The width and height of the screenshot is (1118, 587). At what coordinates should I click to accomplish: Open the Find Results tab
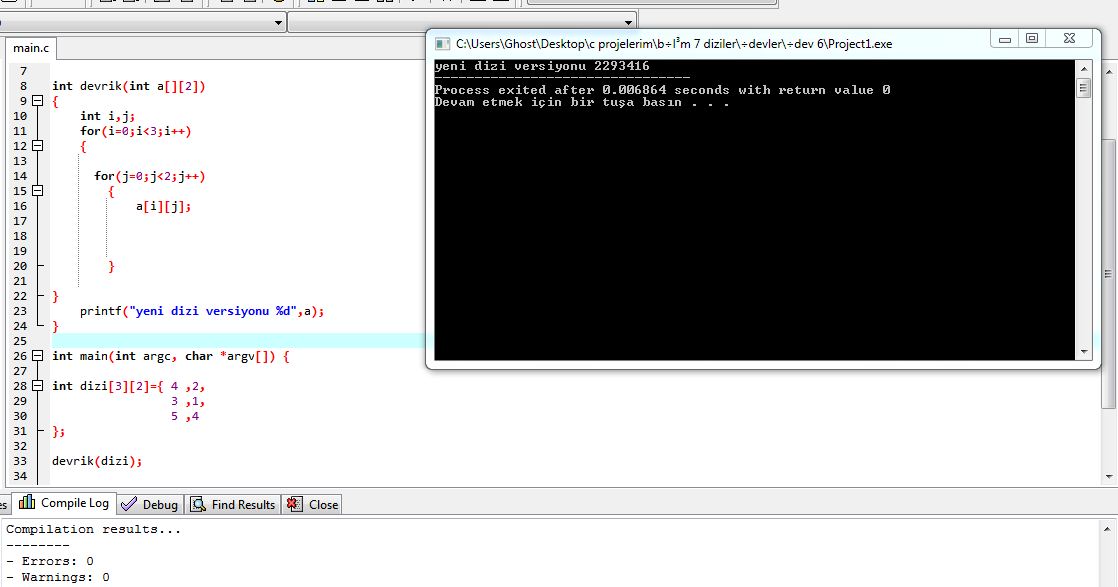(x=233, y=504)
